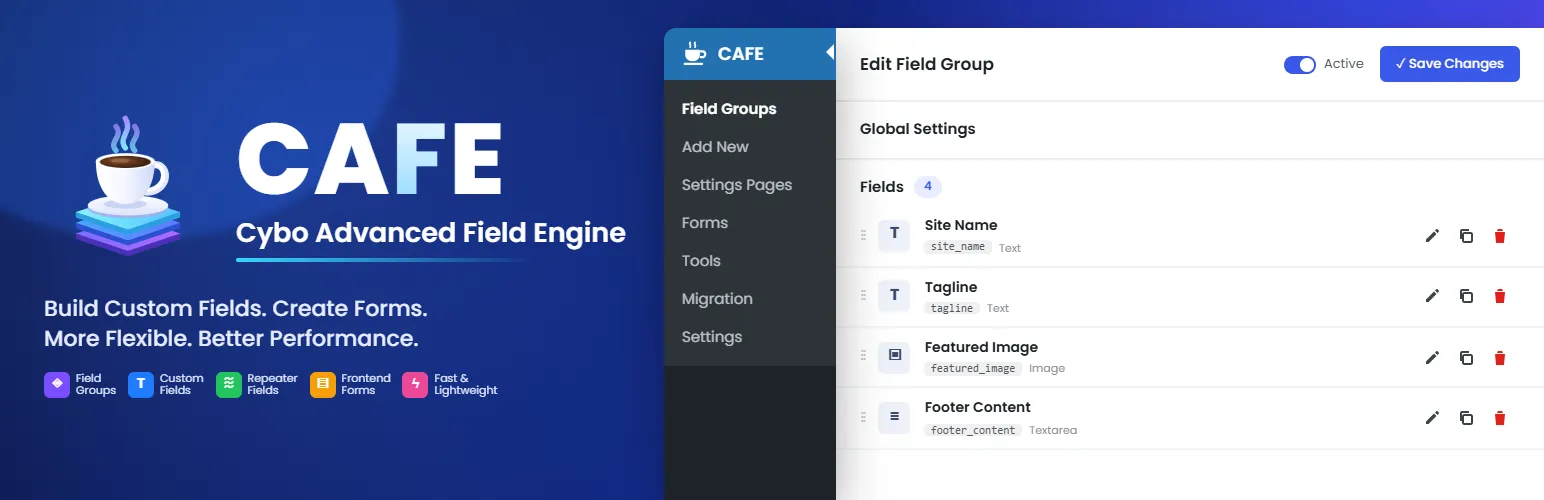Click the Footer Content drag handle
Viewport: 1544px width, 500px height.
click(x=863, y=415)
